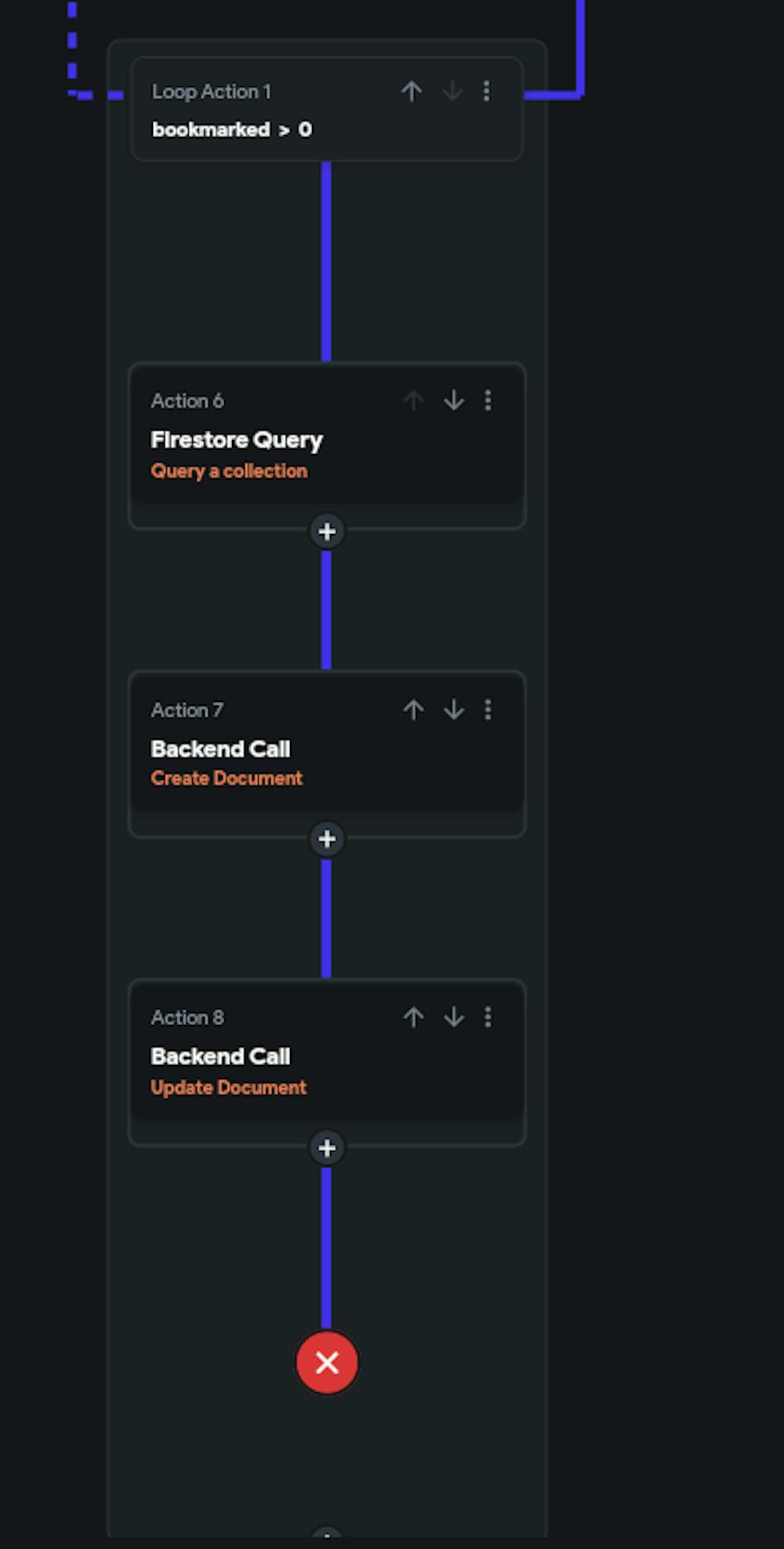Move Loop Action 1 up

[x=411, y=91]
